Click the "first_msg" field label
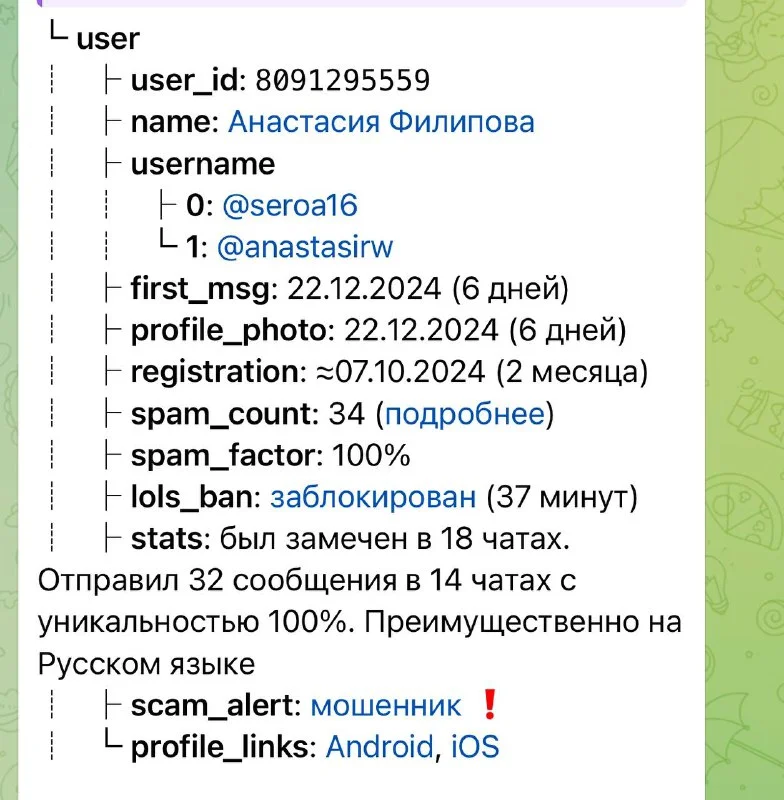 tap(200, 289)
